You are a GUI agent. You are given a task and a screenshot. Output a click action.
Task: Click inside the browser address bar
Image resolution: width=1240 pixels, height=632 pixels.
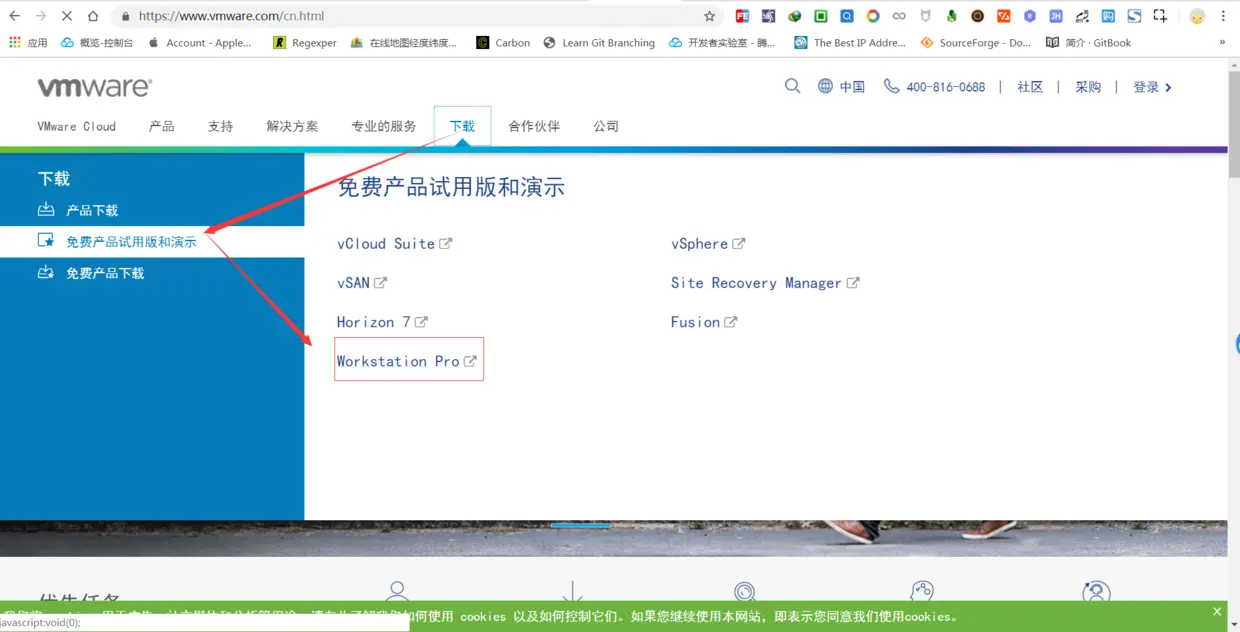(x=400, y=16)
